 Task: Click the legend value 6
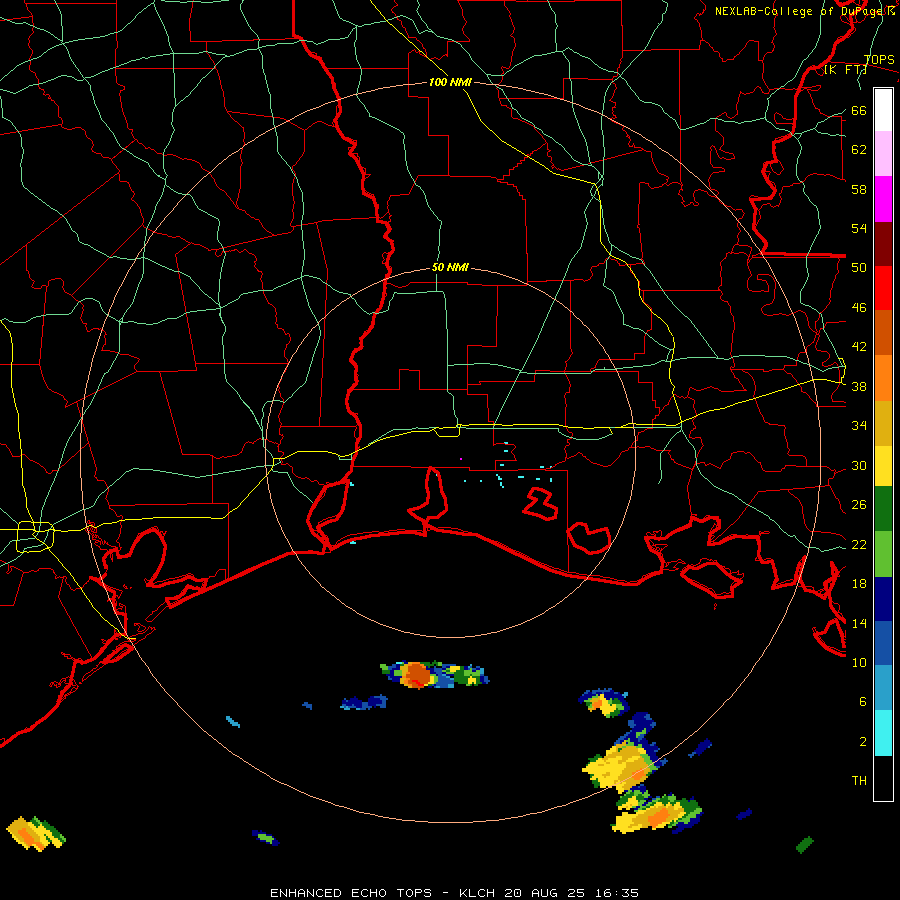(x=863, y=702)
